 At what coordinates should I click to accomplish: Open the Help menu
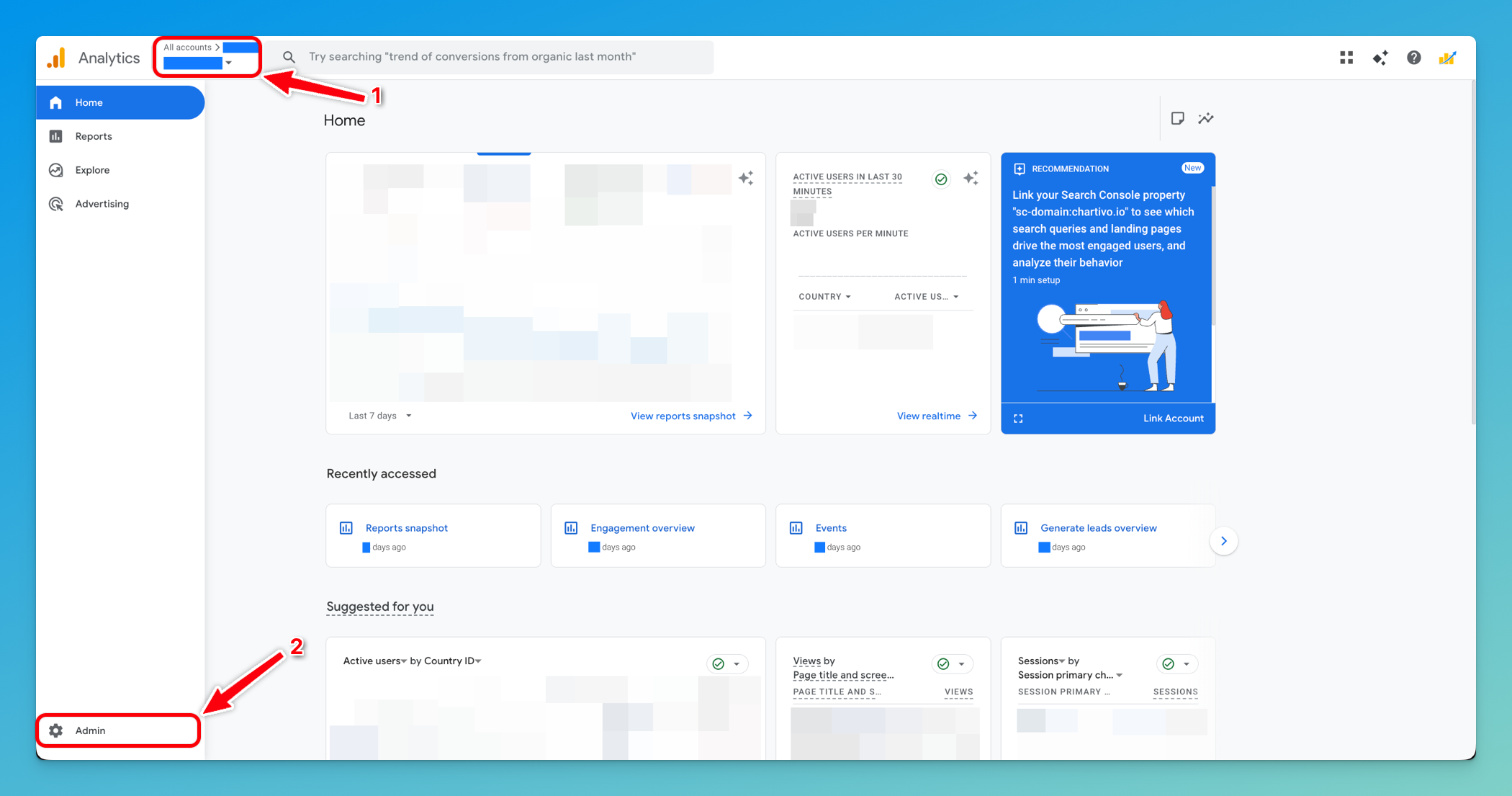(x=1413, y=58)
